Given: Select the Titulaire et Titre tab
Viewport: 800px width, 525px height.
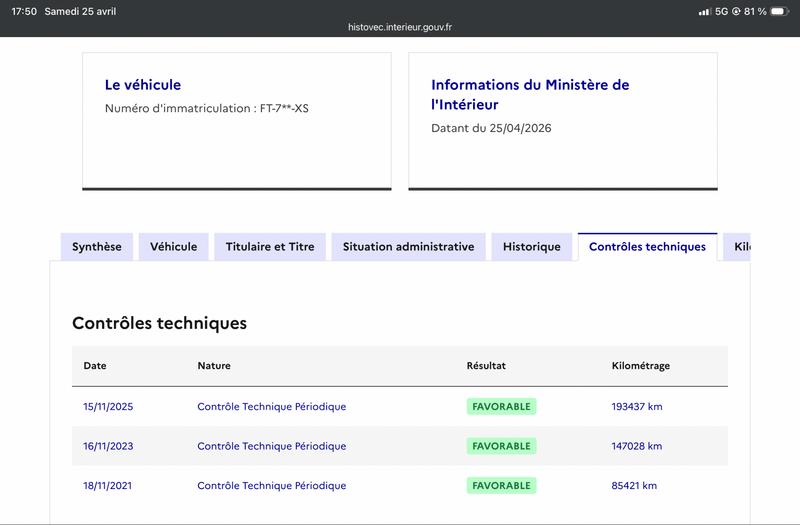Looking at the screenshot, I should click(270, 247).
